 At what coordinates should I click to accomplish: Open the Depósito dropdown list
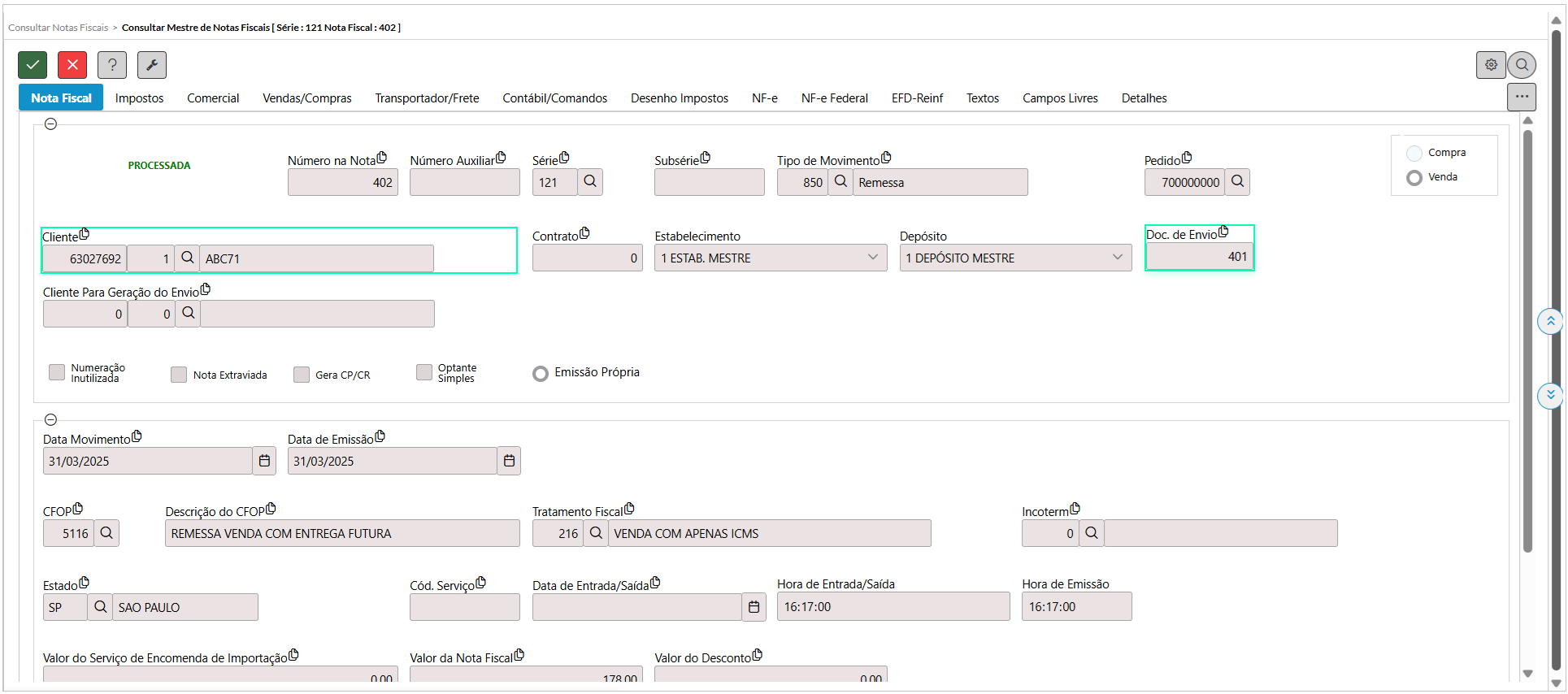point(1117,258)
